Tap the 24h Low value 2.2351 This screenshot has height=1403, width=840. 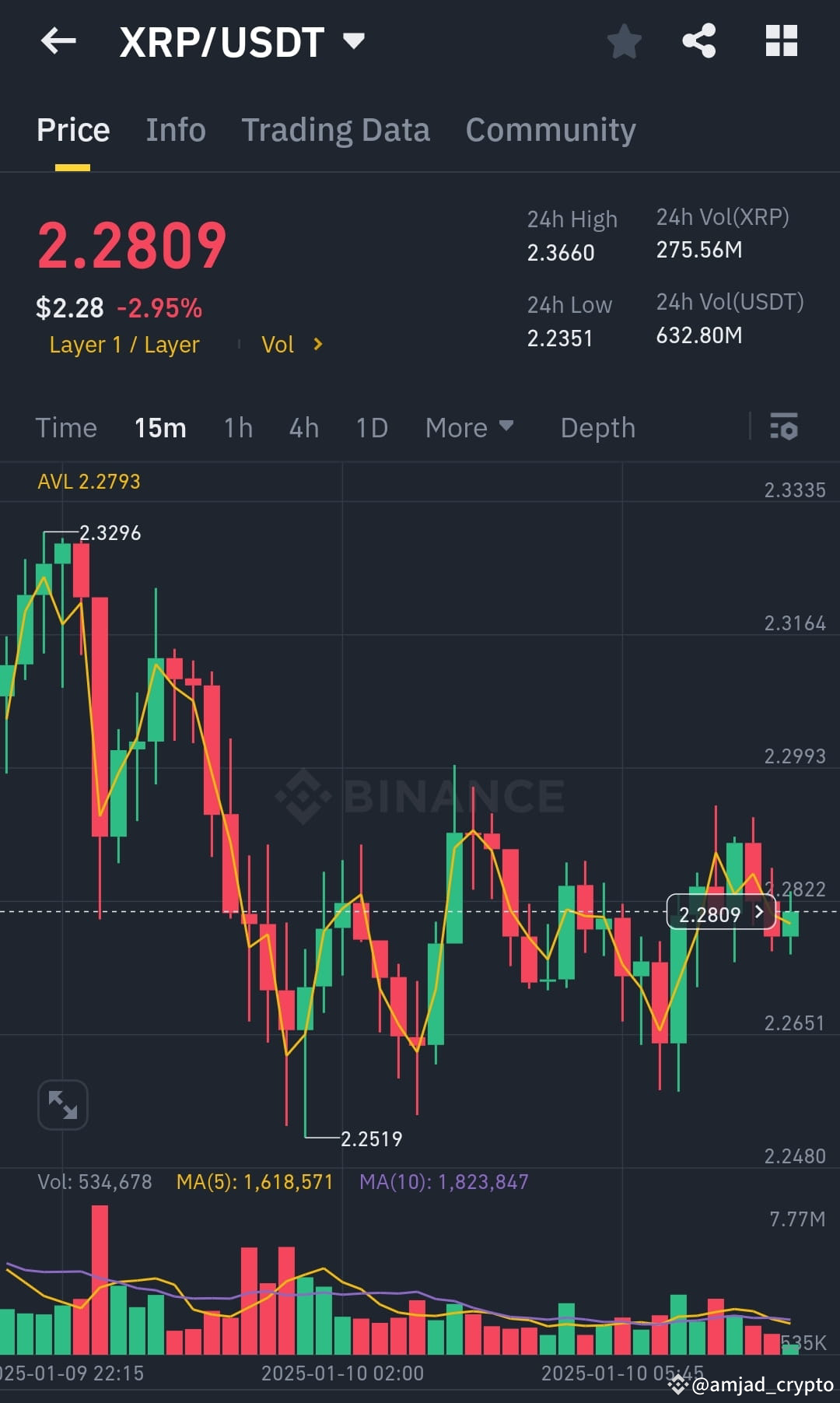tap(560, 338)
